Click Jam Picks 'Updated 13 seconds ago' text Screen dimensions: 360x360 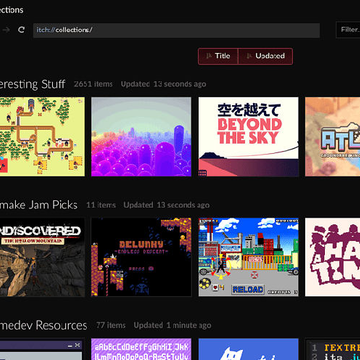(166, 205)
